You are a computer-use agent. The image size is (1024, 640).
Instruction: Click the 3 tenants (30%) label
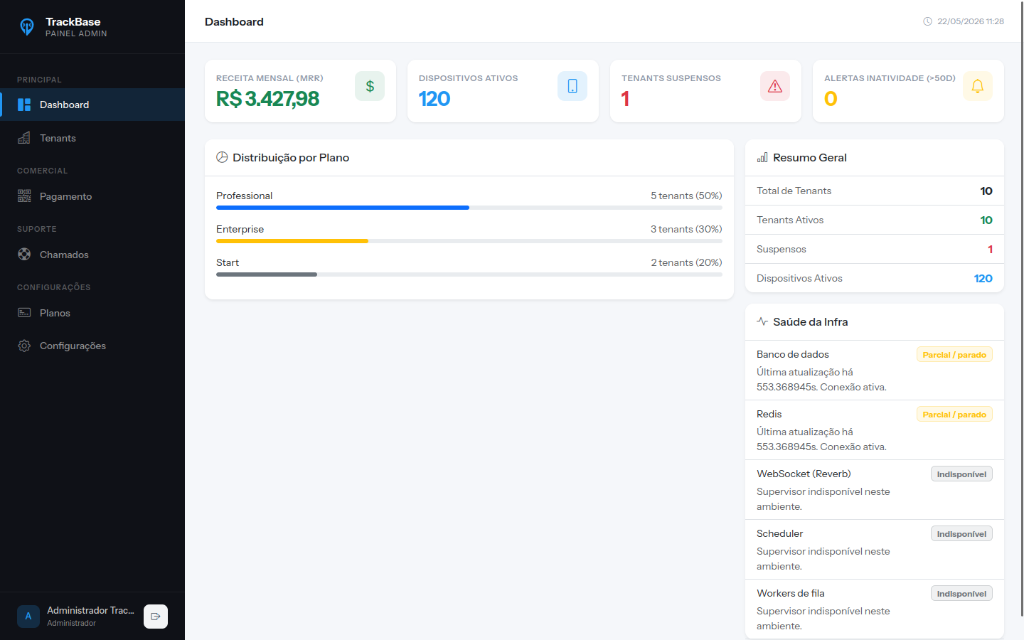(x=686, y=229)
